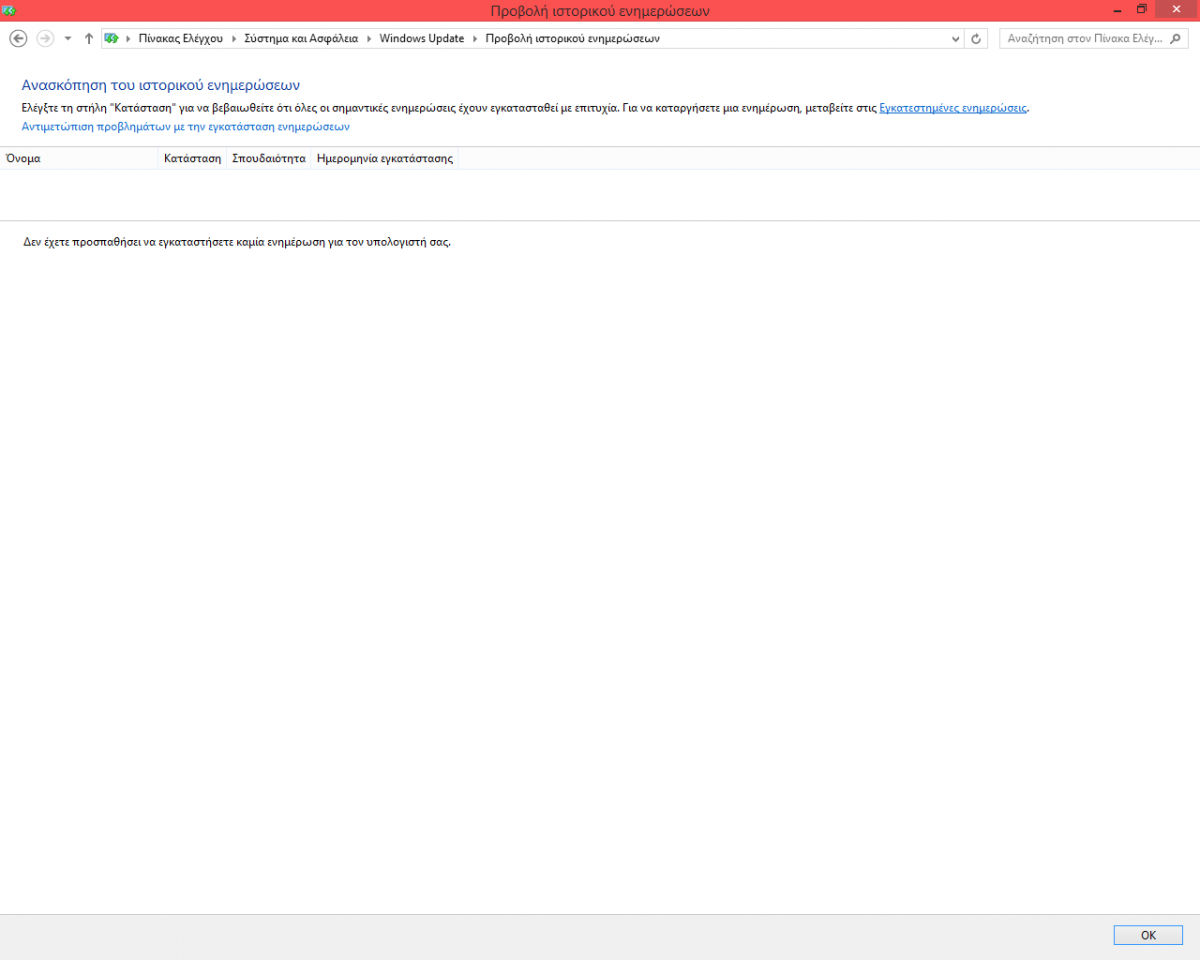Image resolution: width=1200 pixels, height=960 pixels.
Task: Expand the chevron after Windows Update
Action: (475, 39)
